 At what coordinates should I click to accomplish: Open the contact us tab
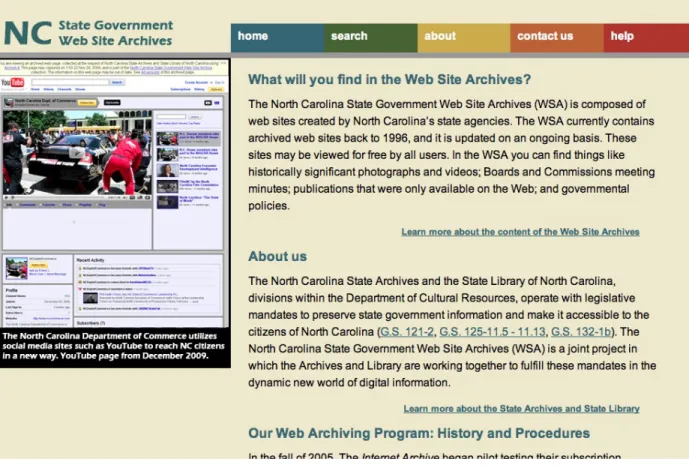click(557, 38)
